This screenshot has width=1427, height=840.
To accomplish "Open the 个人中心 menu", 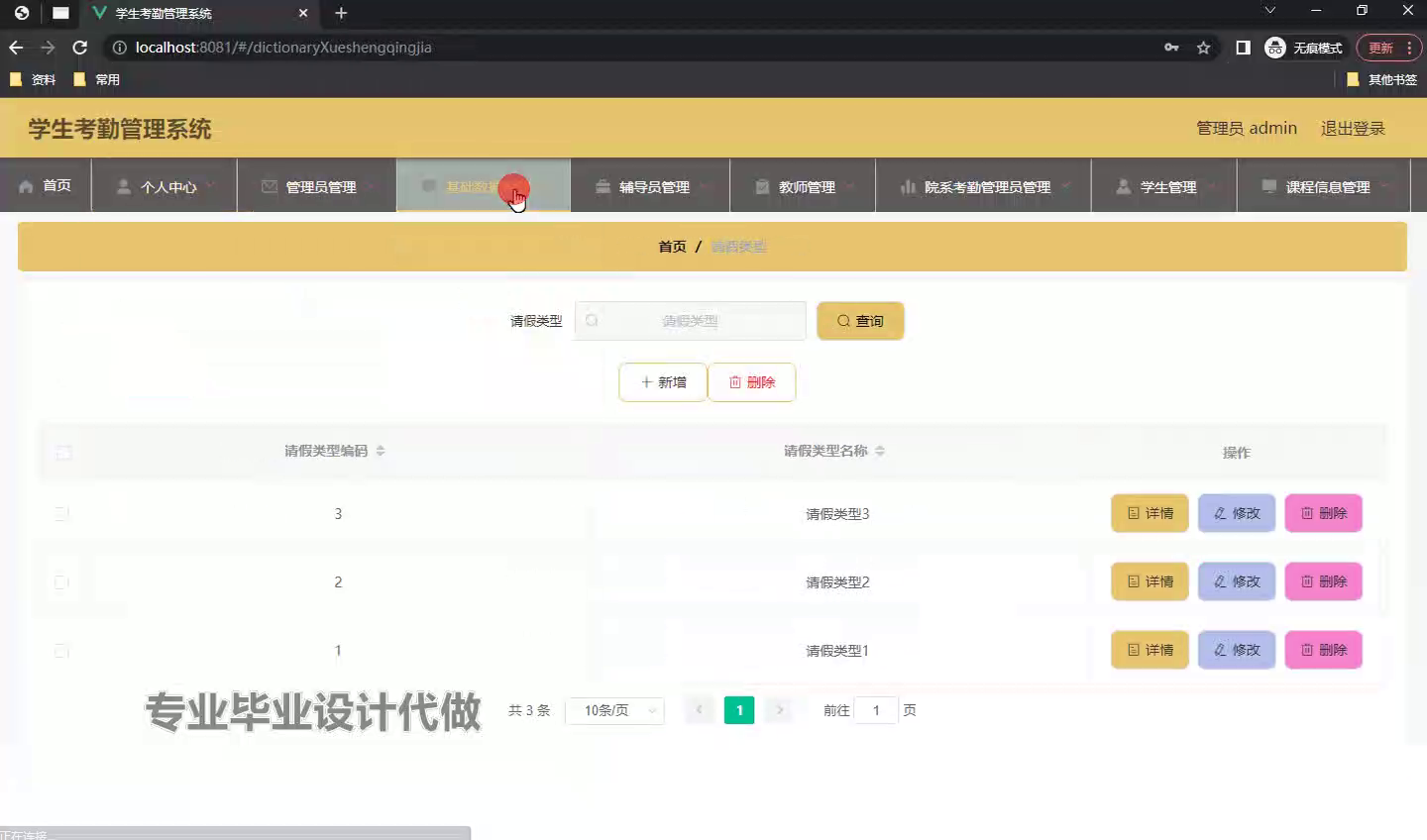I will pyautogui.click(x=165, y=186).
